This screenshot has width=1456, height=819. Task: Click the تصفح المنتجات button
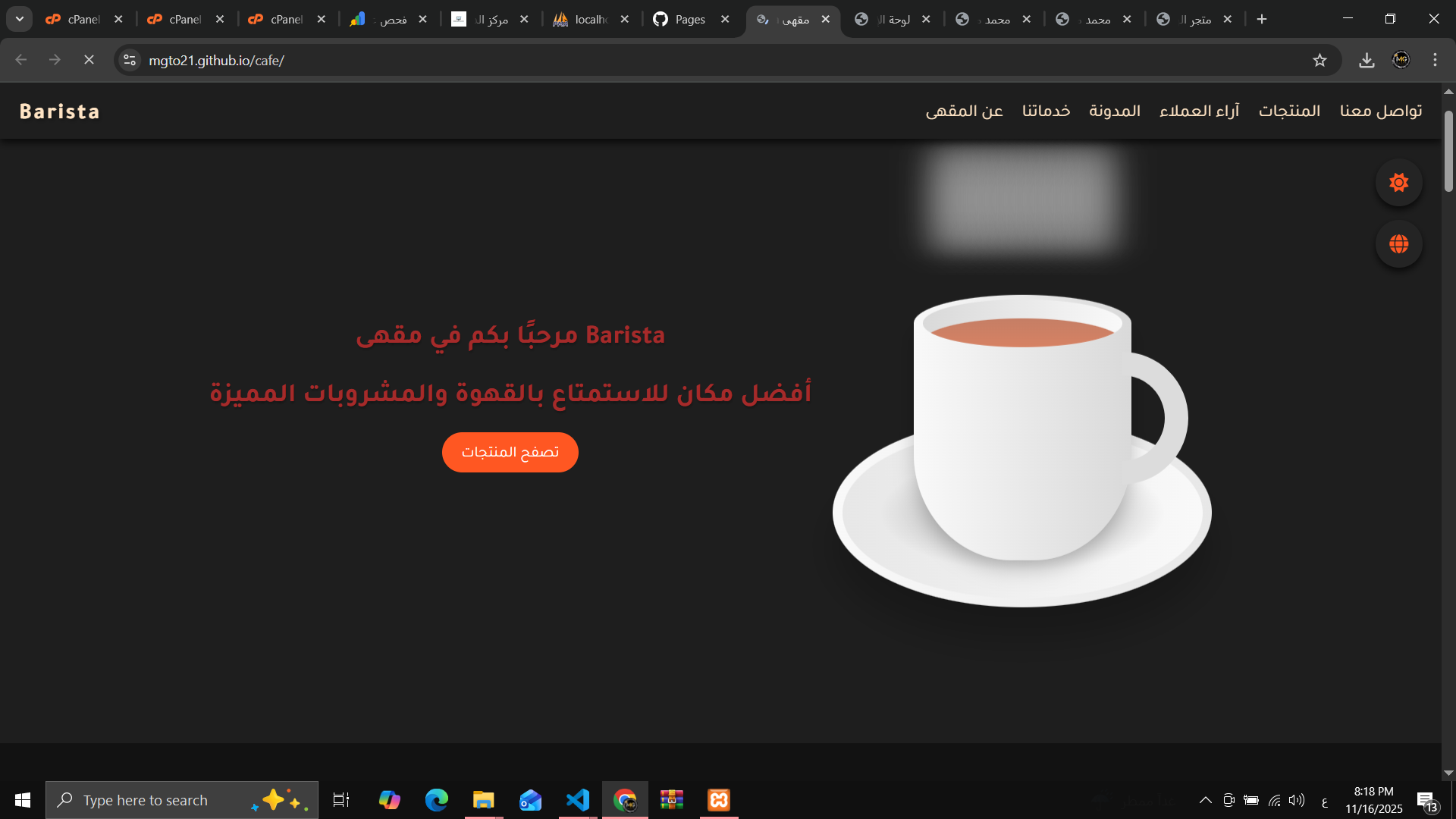tap(510, 453)
